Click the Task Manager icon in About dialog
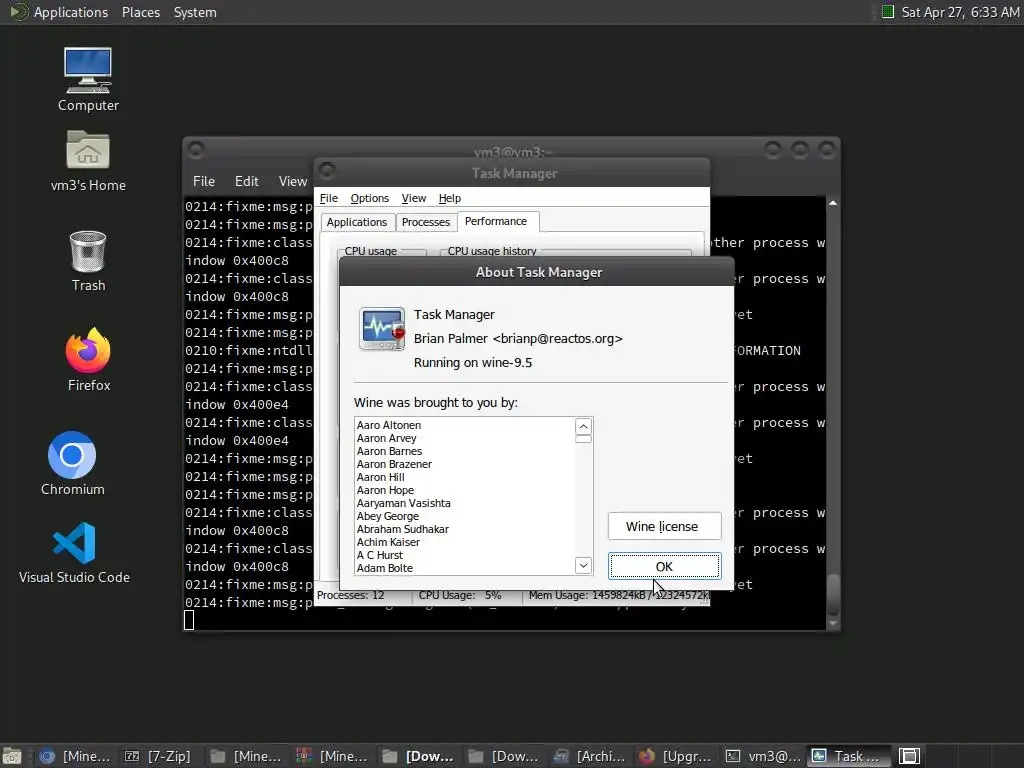The image size is (1024, 768). 382,328
